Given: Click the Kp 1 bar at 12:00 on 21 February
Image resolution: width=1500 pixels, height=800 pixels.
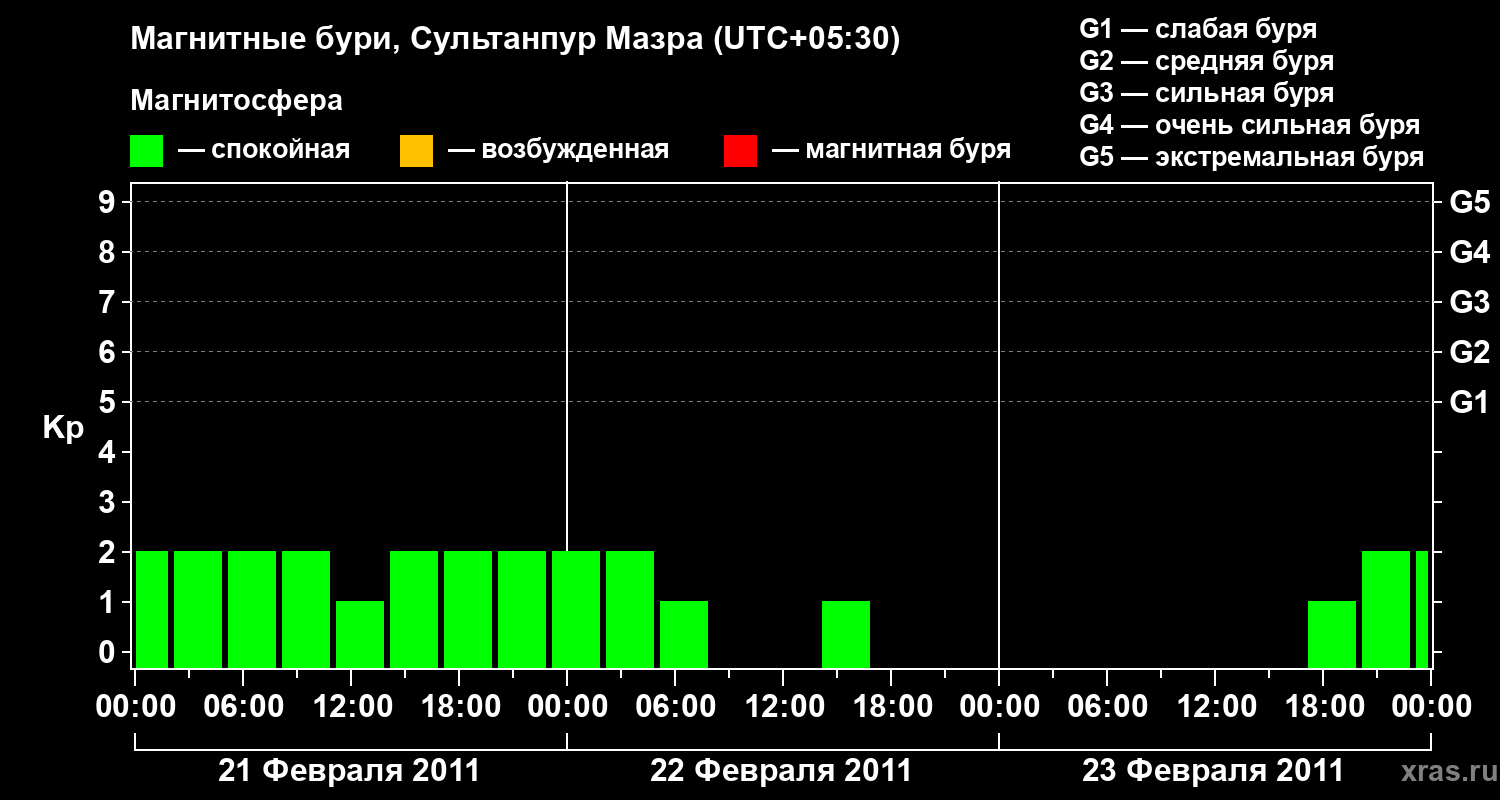Looking at the screenshot, I should point(360,634).
